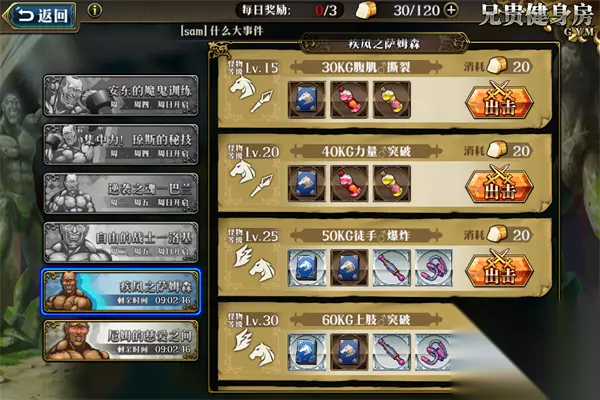This screenshot has width=600, height=400.
Task: Open the 尼姆的慈爱之间 stage tab
Action: tap(121, 341)
